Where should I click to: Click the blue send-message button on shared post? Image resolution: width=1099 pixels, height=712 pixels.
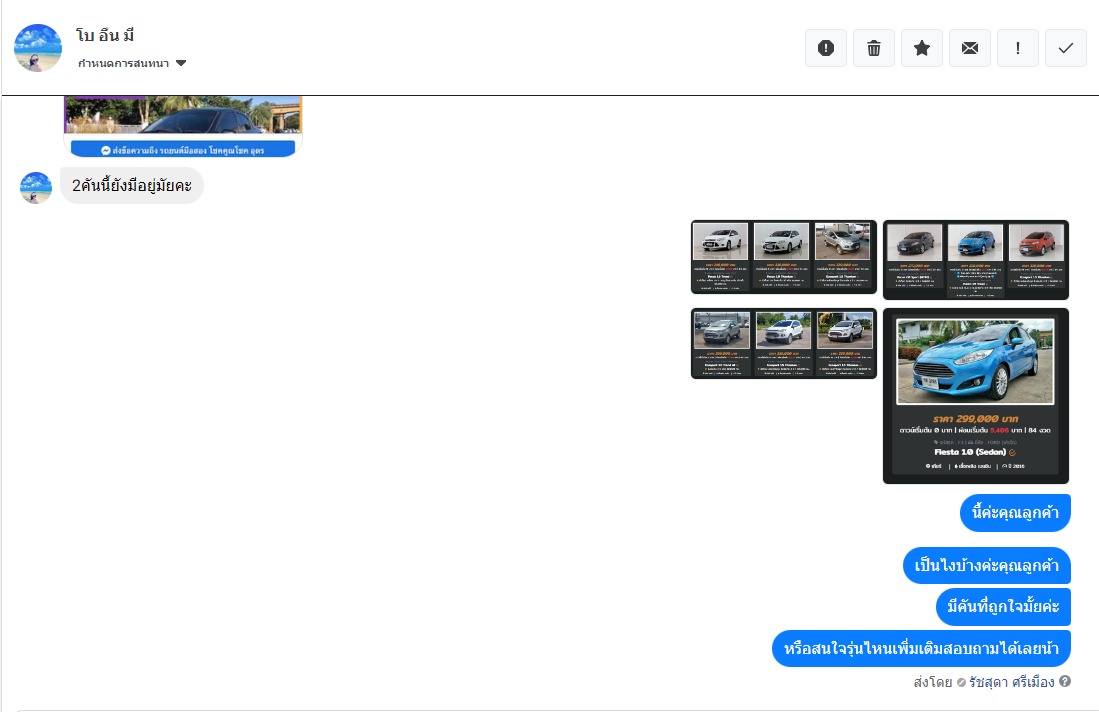(183, 150)
